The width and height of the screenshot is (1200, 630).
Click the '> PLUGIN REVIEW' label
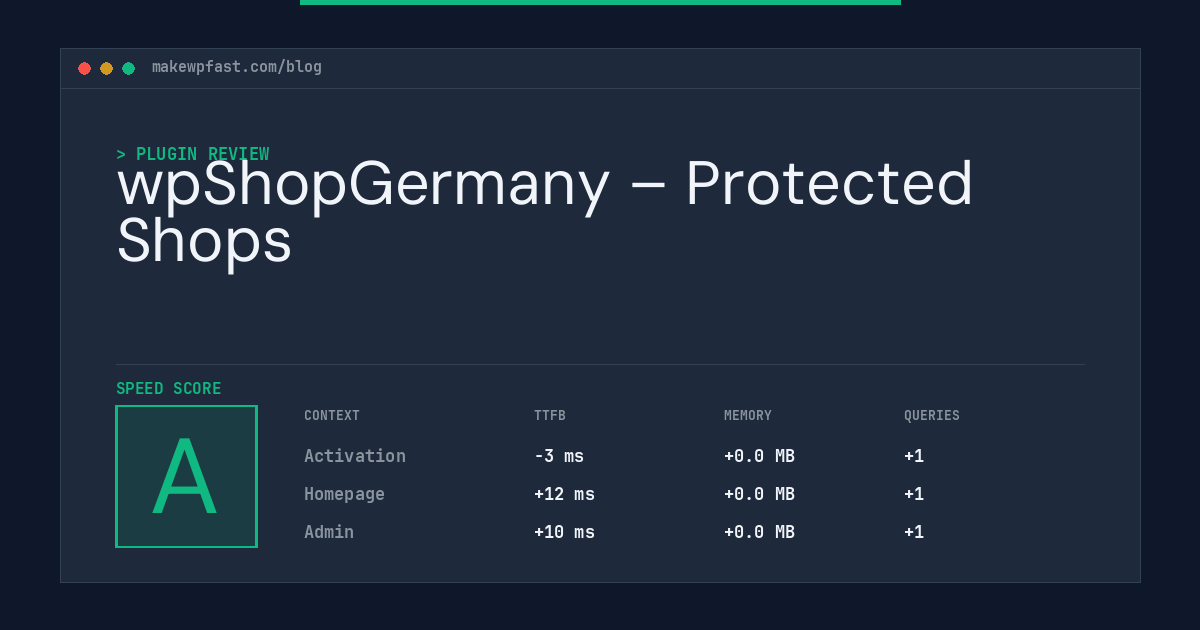pyautogui.click(x=193, y=154)
